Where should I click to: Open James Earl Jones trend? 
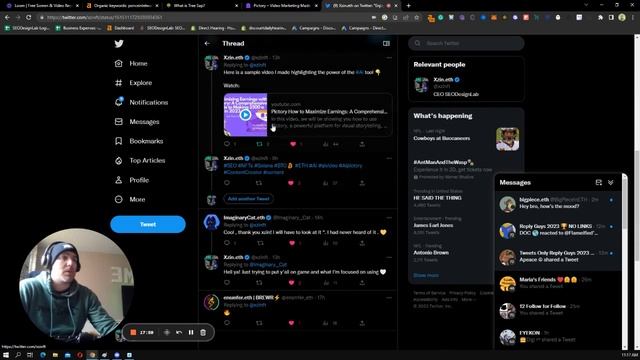coord(433,225)
